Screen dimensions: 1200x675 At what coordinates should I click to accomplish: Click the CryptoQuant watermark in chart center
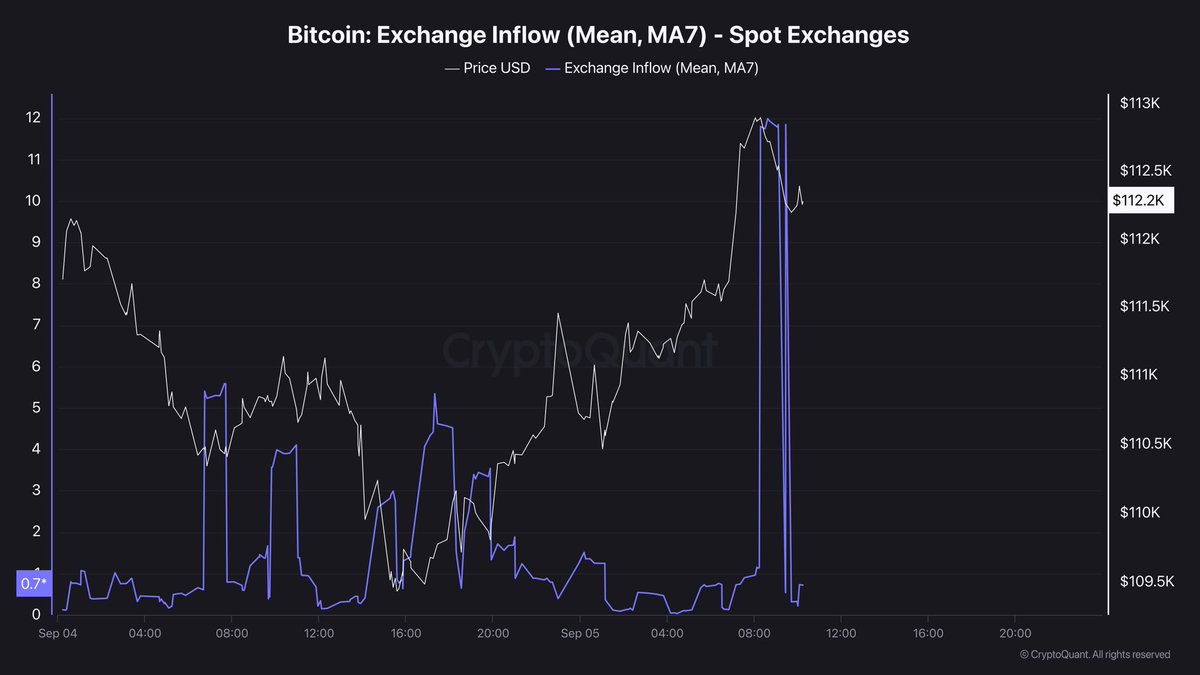pyautogui.click(x=580, y=352)
